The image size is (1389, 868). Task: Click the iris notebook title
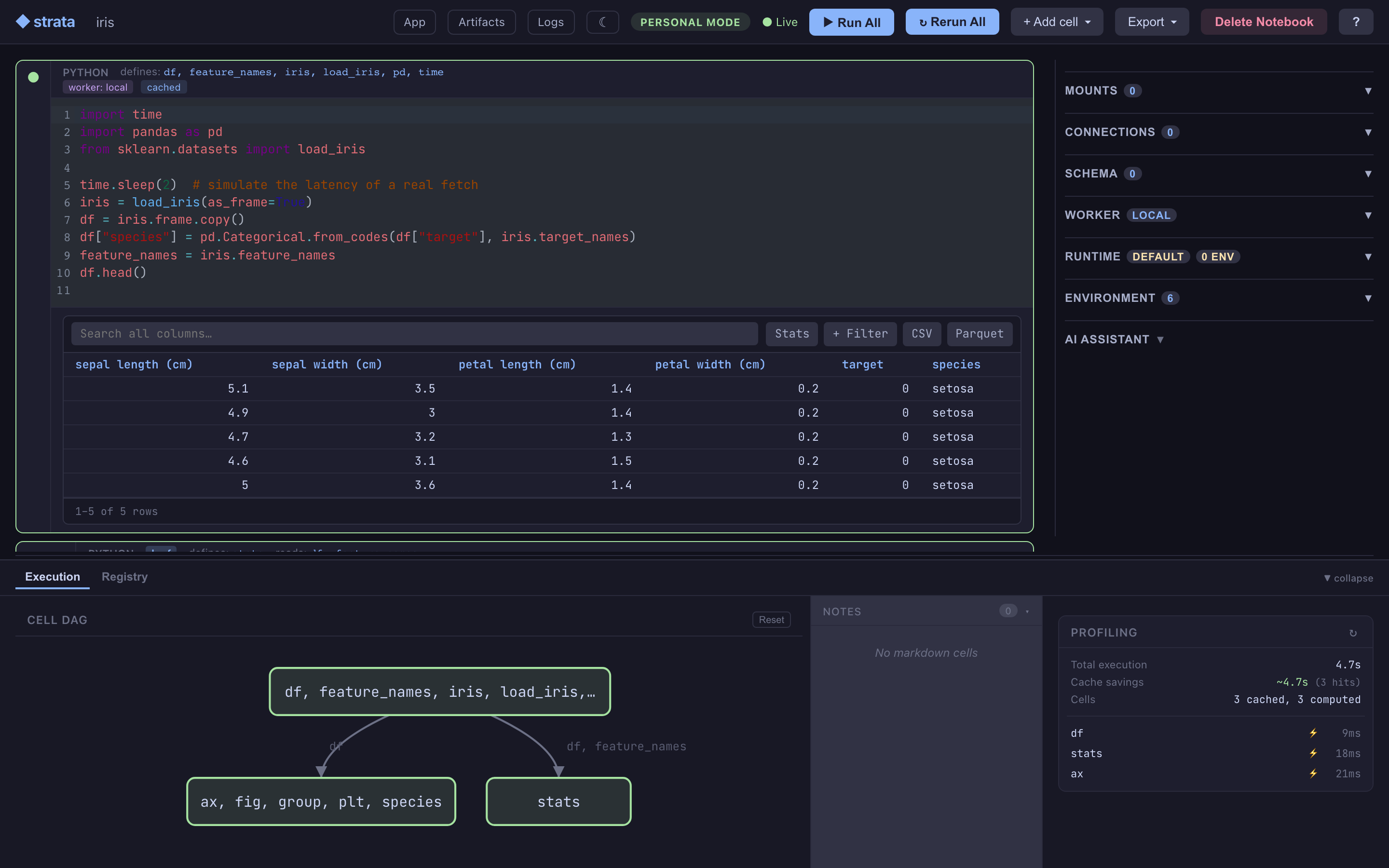[x=105, y=22]
